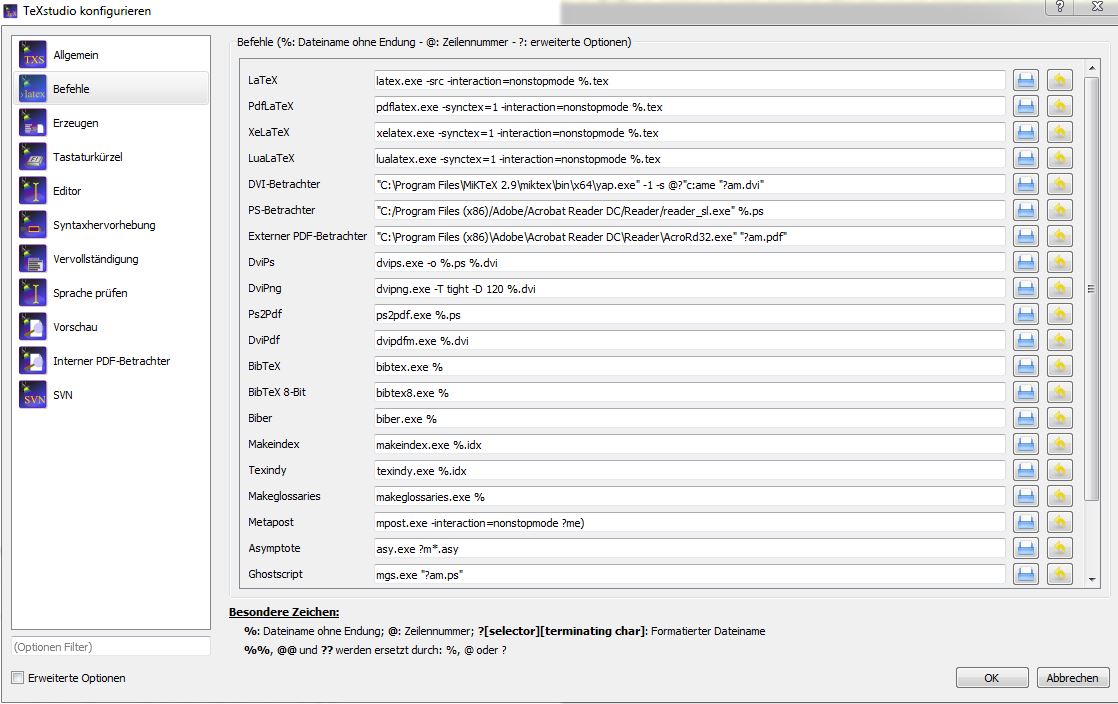The height and width of the screenshot is (704, 1118).
Task: Edit the PdfLaTeX command field
Action: click(689, 106)
